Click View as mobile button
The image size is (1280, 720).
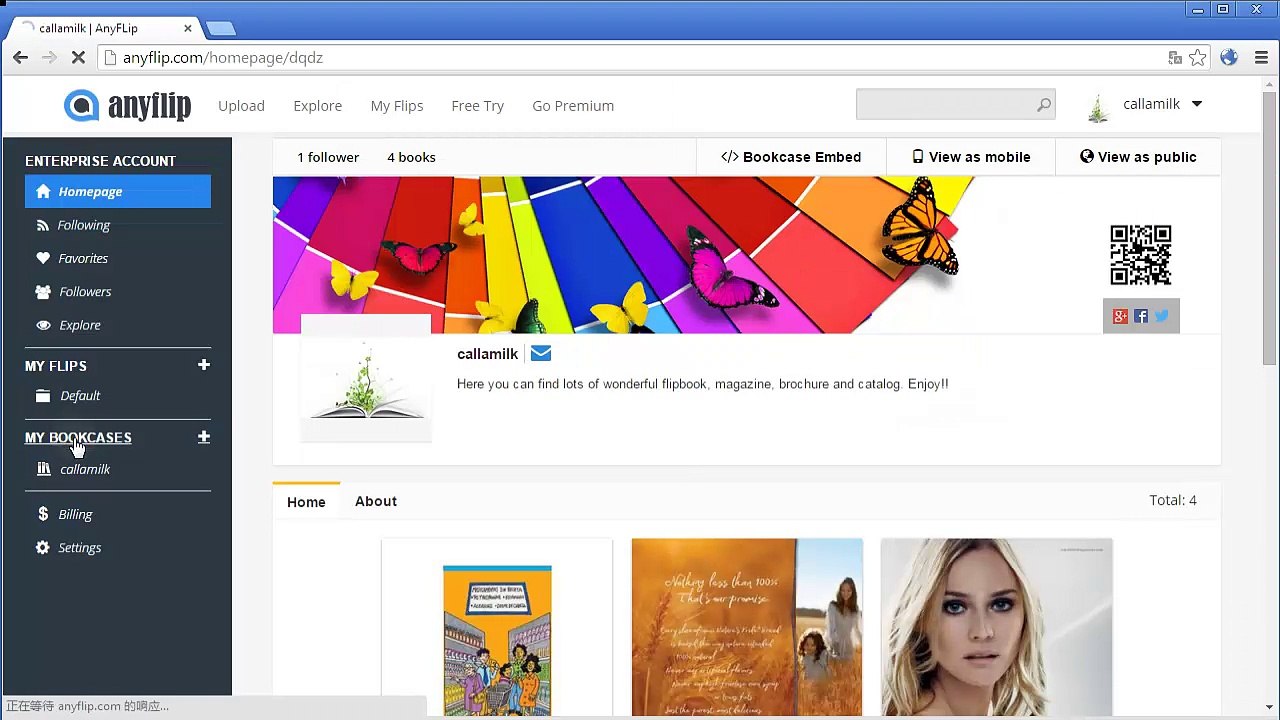tap(971, 157)
